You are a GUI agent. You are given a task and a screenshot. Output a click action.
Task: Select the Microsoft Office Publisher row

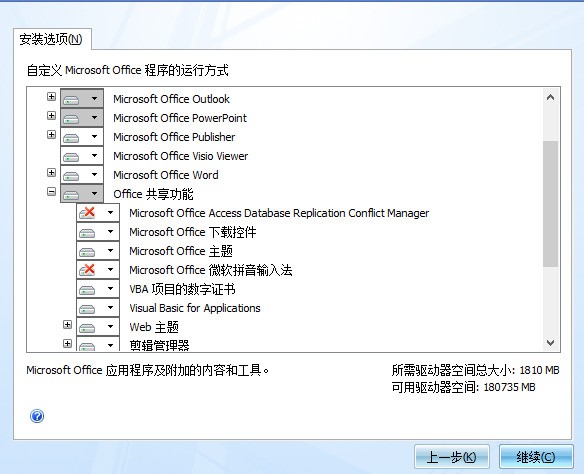(x=174, y=137)
